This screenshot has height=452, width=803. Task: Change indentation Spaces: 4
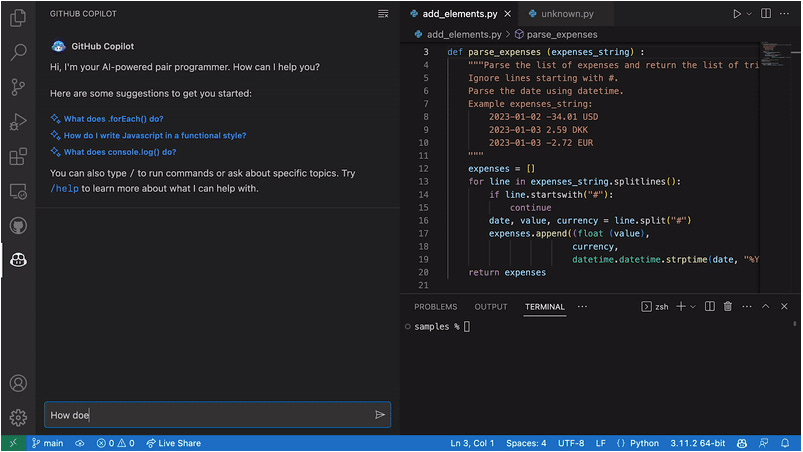click(526, 443)
